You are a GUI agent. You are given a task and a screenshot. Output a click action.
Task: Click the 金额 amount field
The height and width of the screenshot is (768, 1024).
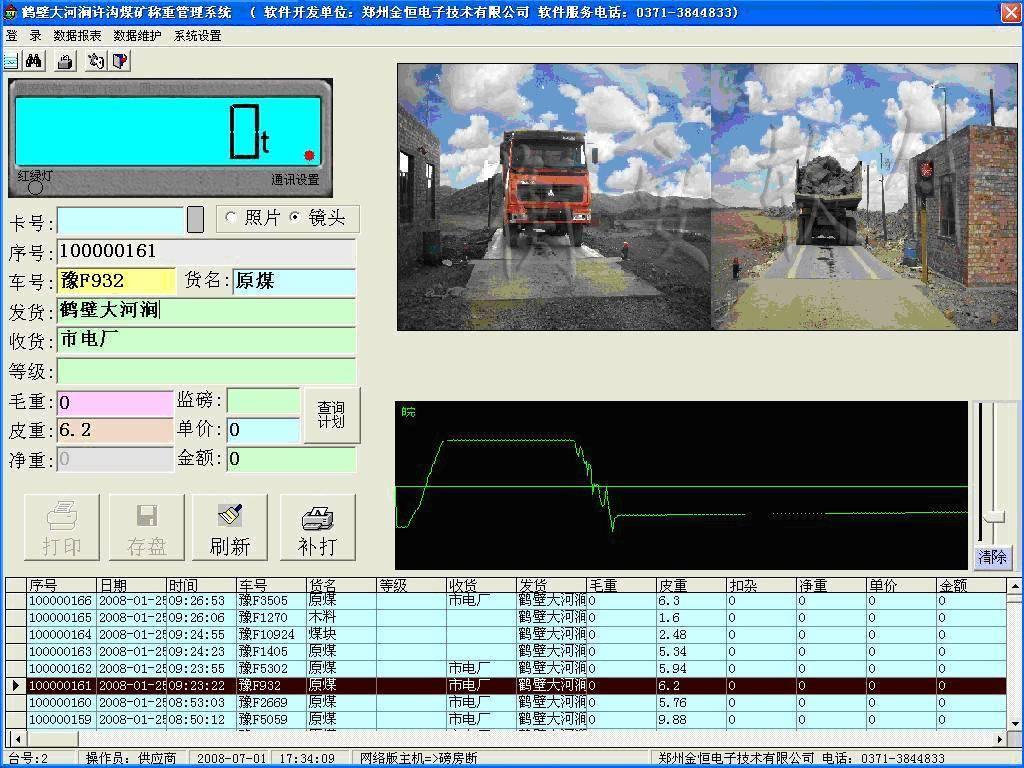coord(291,459)
